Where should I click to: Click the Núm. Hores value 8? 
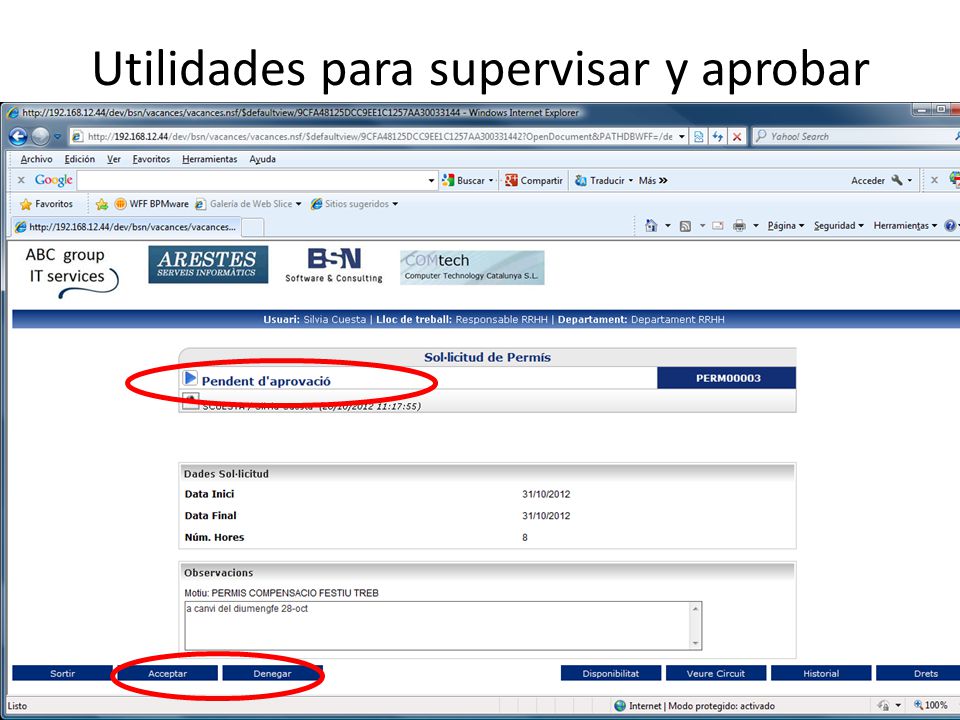(x=525, y=538)
